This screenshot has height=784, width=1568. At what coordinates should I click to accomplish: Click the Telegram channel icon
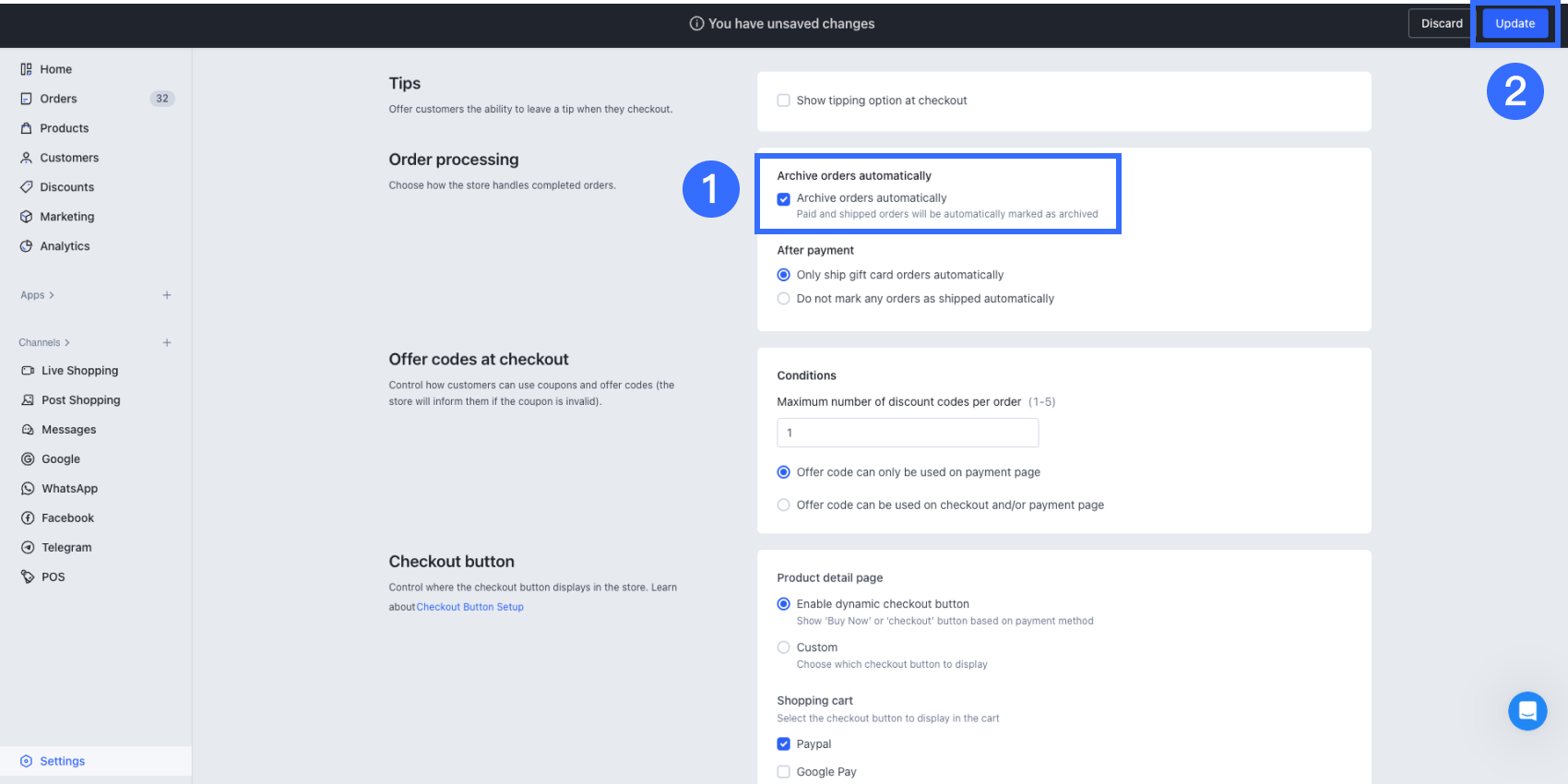(28, 548)
